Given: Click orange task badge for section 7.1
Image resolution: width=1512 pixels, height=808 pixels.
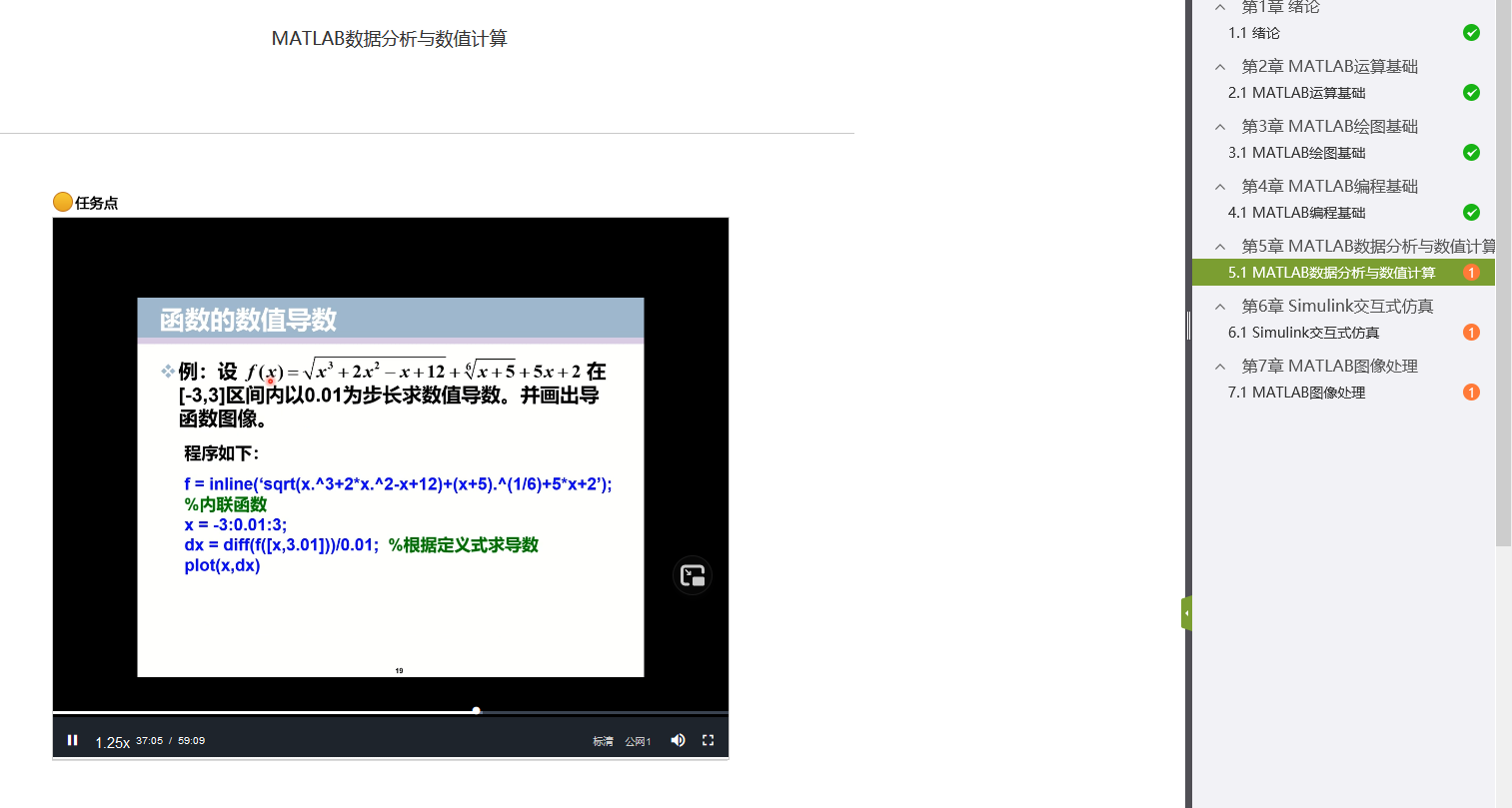Looking at the screenshot, I should click(1471, 393).
